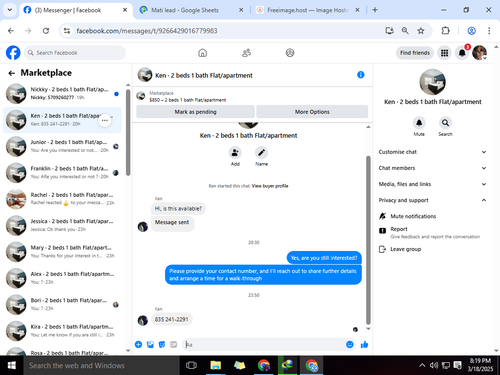
Task: Open the emoji picker in message box
Action: tap(350, 344)
